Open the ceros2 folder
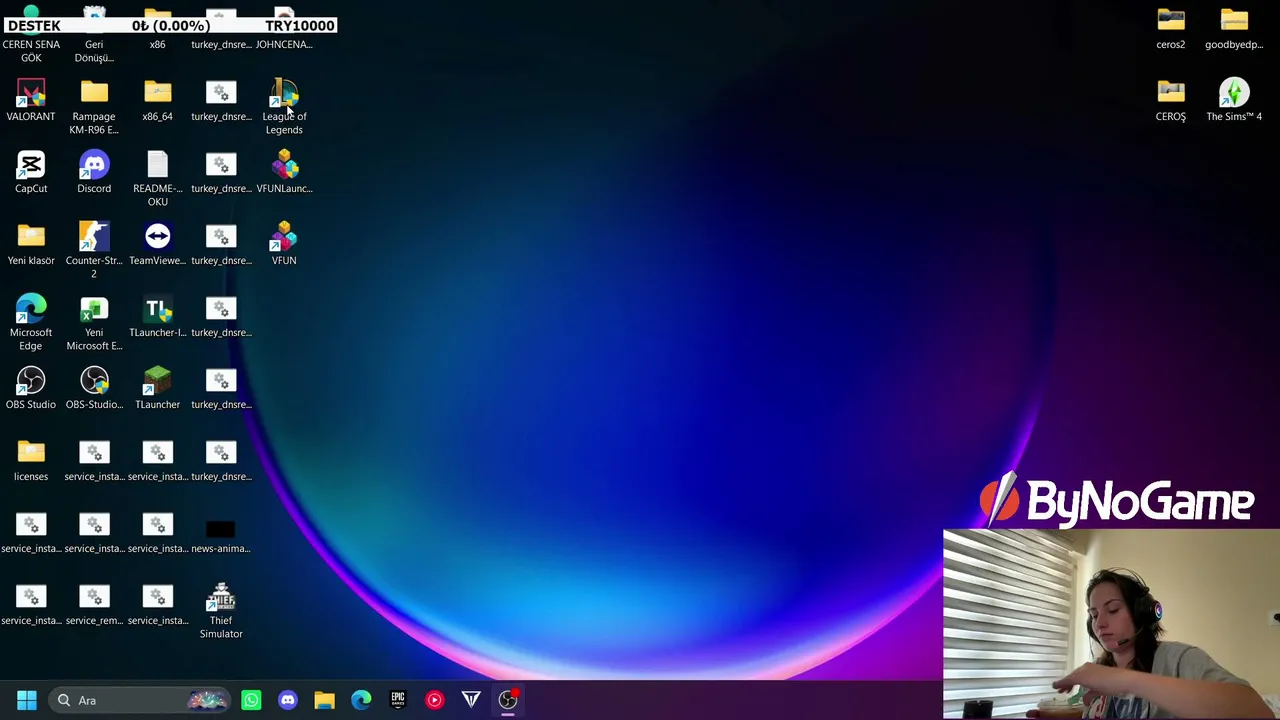 [x=1171, y=29]
